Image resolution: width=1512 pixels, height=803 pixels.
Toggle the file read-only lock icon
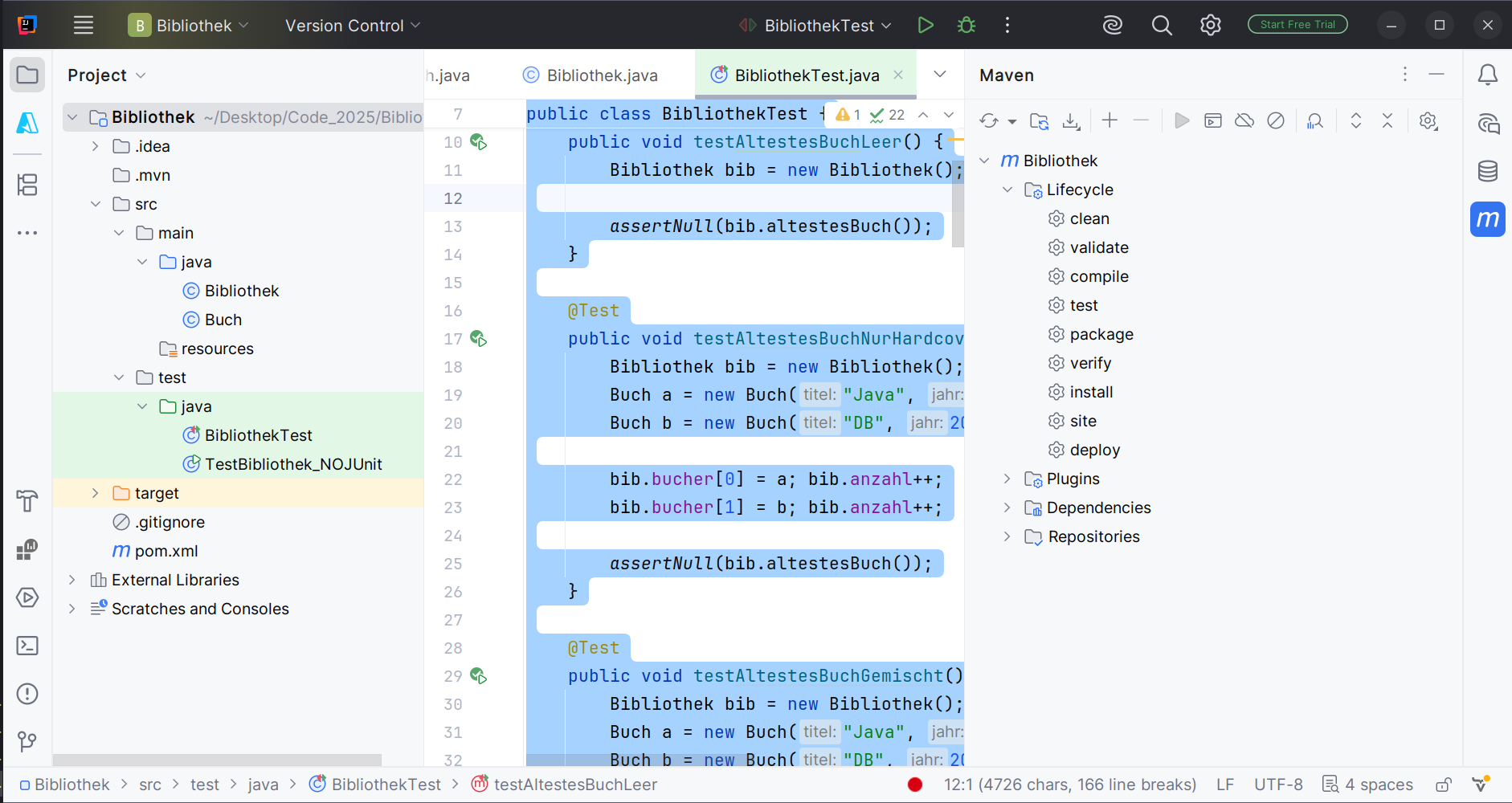pyautogui.click(x=1444, y=785)
